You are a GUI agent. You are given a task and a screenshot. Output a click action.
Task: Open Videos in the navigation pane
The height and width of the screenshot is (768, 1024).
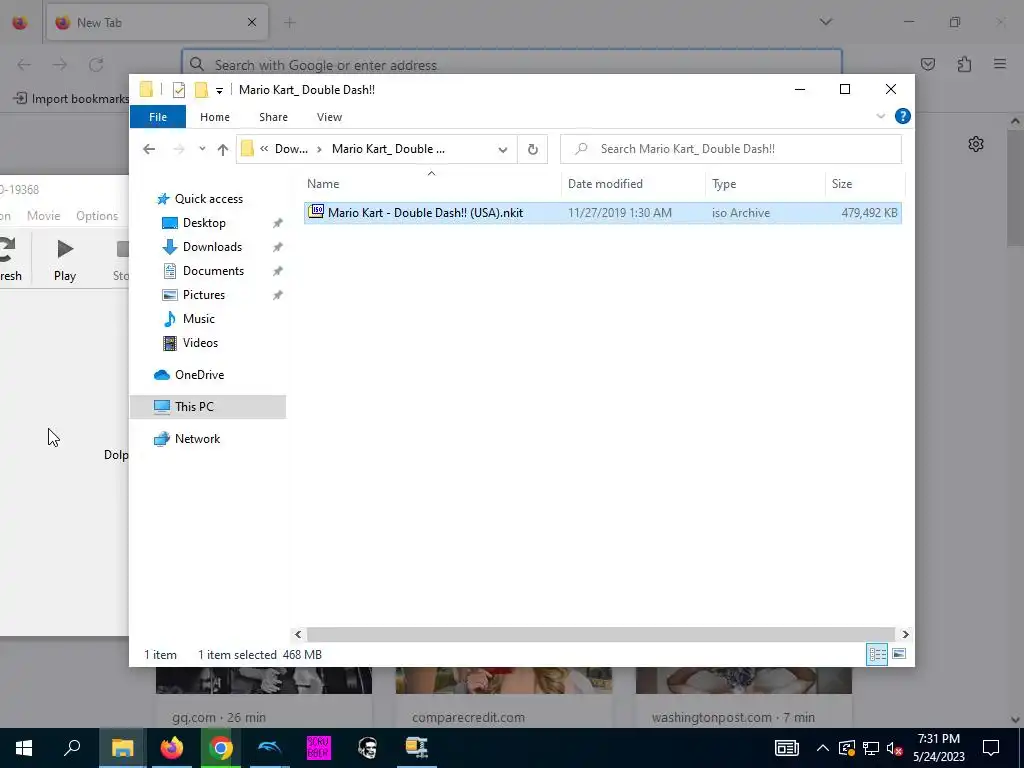coord(200,343)
